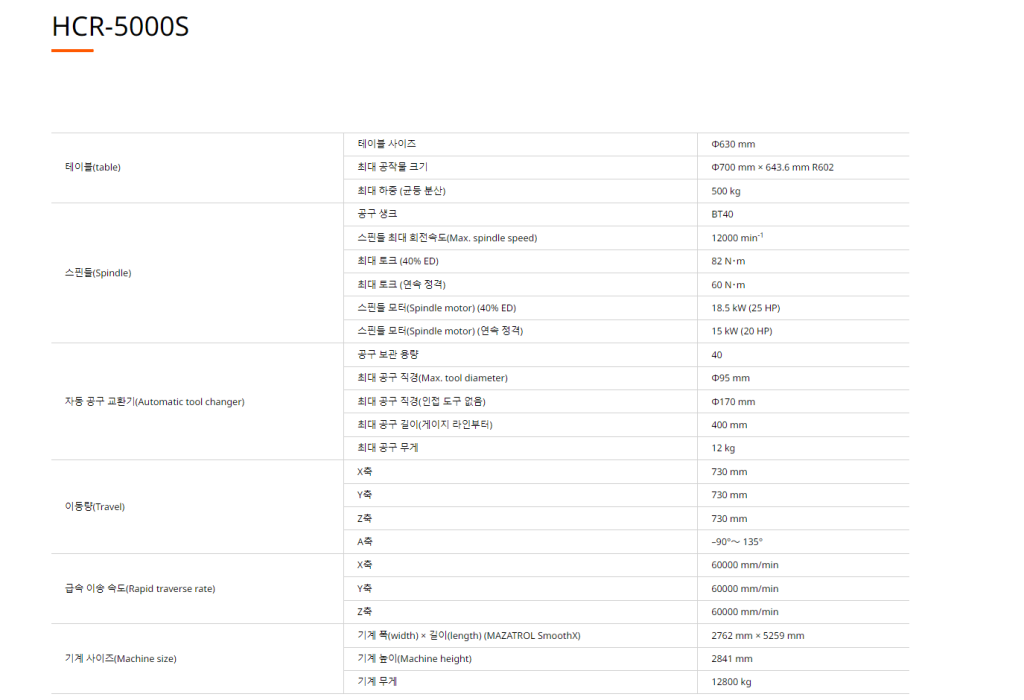Select the BT40 tool shank value

(x=722, y=214)
